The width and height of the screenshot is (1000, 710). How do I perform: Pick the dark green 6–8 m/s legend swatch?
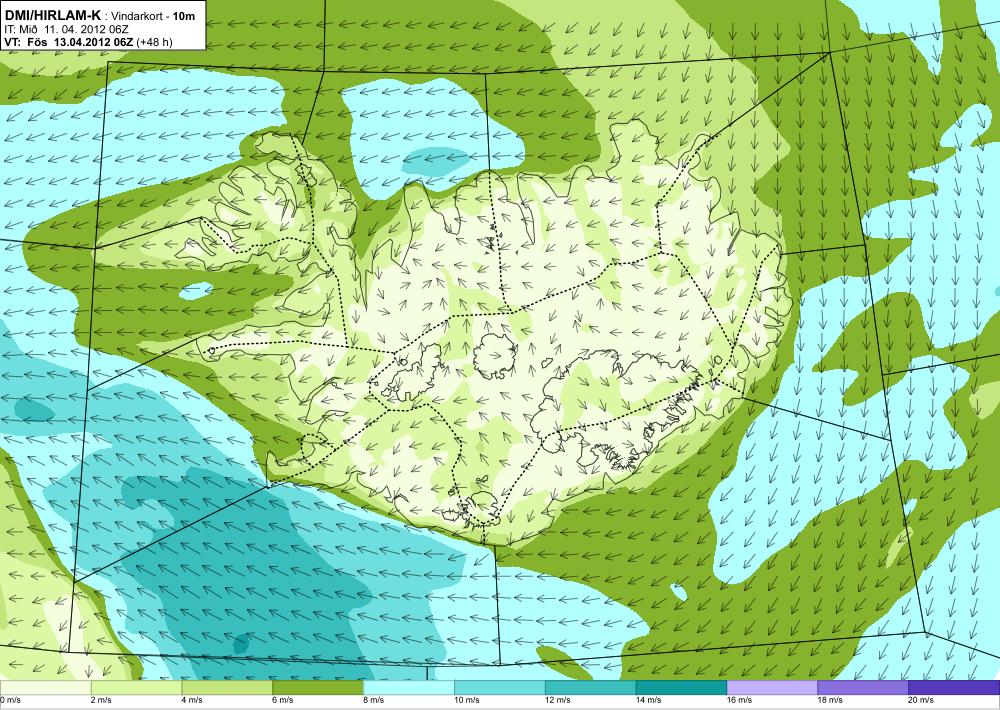[318, 688]
